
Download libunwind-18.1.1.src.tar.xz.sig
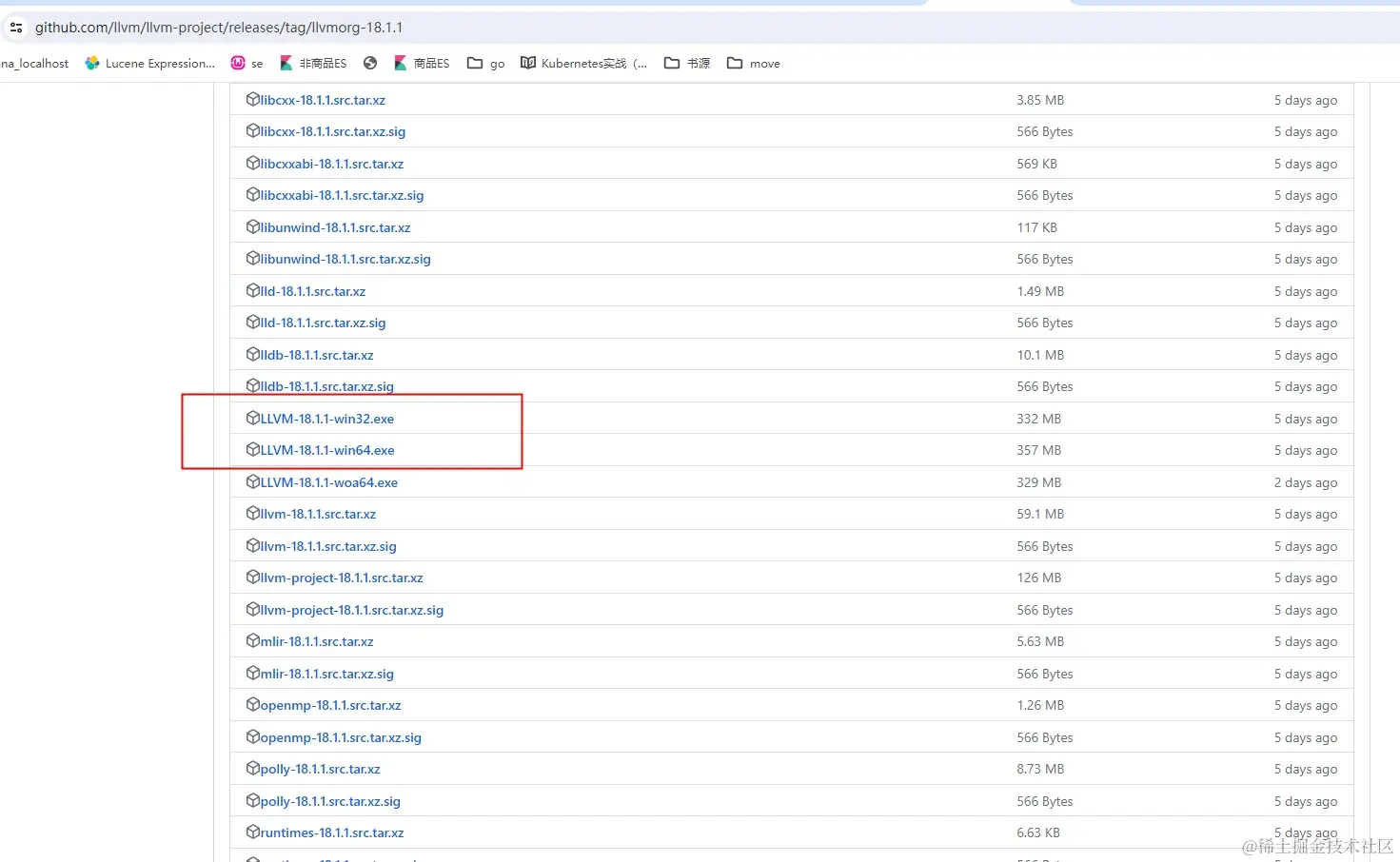click(x=345, y=259)
